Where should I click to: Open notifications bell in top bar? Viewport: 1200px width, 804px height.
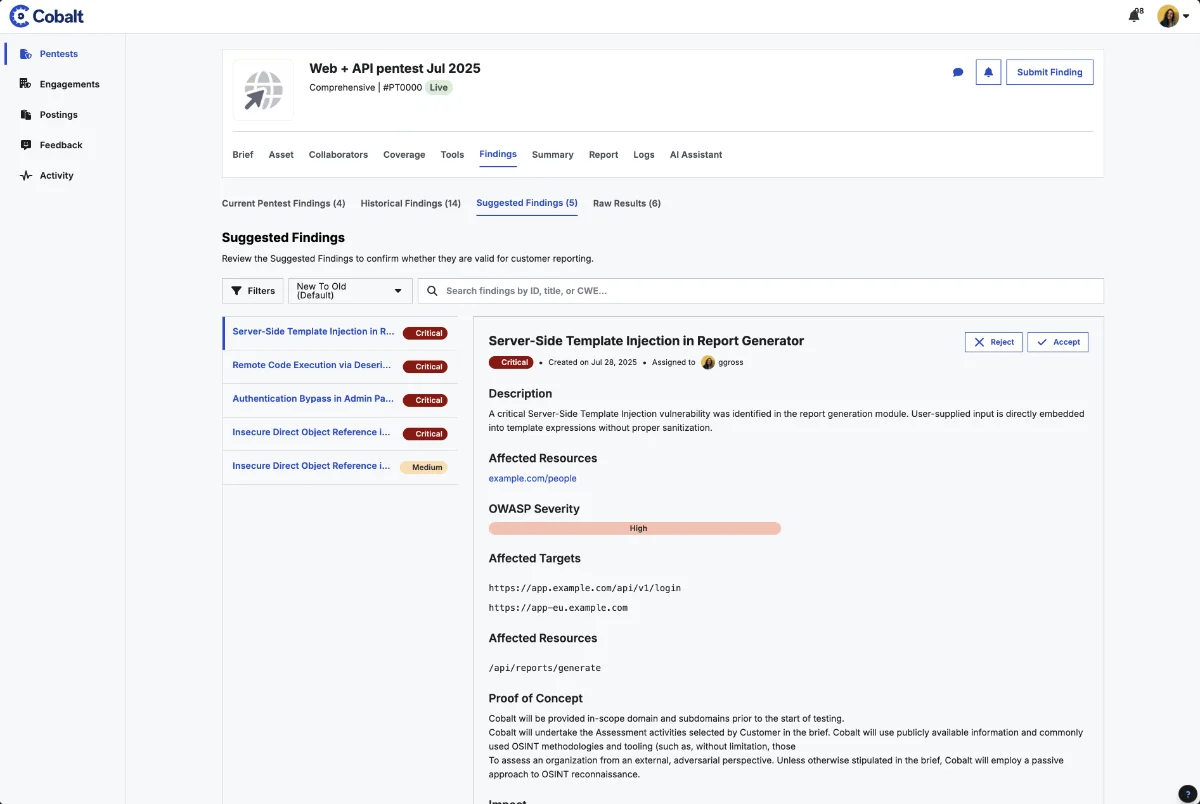coord(1134,16)
